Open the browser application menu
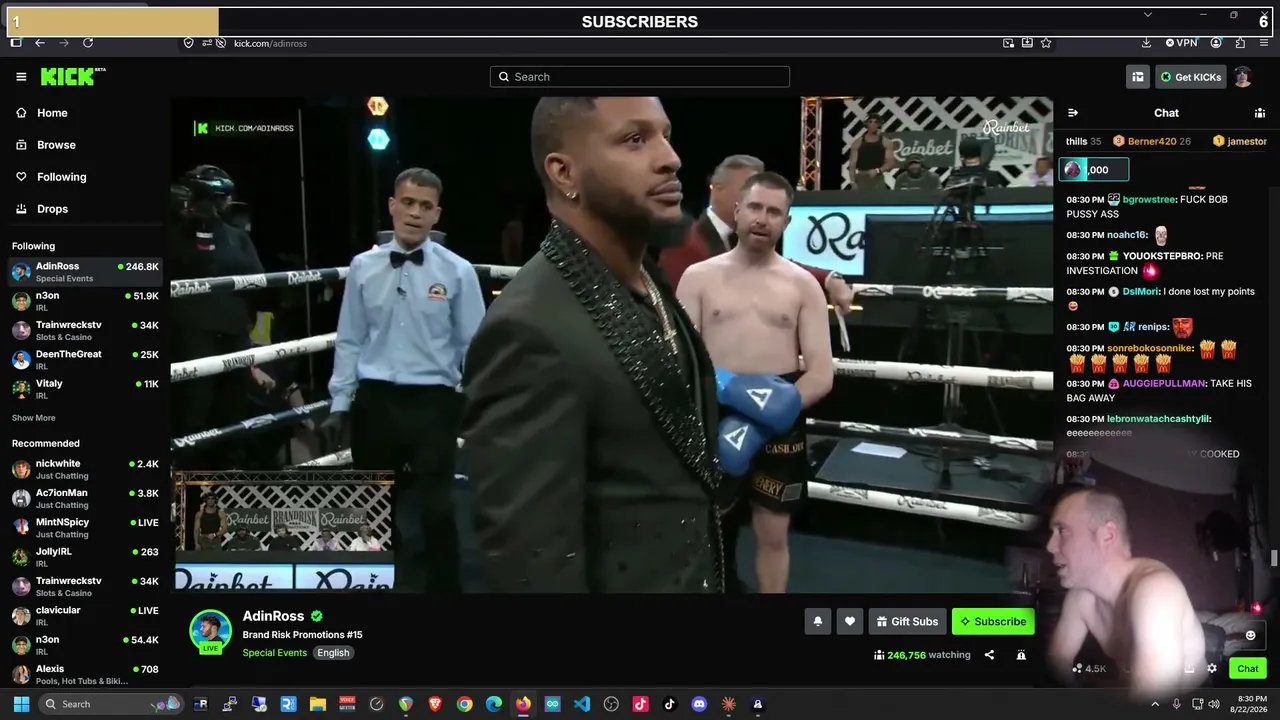Screen dimensions: 1280x720 tap(1264, 43)
